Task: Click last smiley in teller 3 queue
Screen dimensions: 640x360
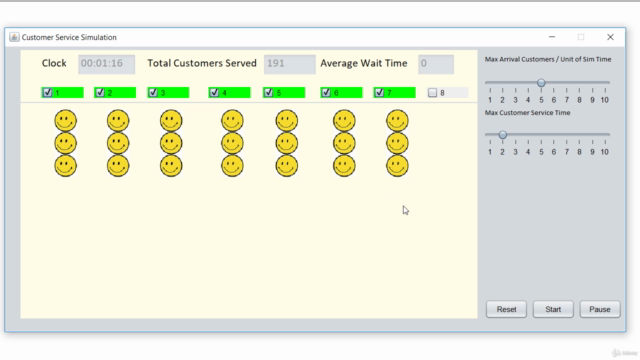Action: tap(171, 166)
